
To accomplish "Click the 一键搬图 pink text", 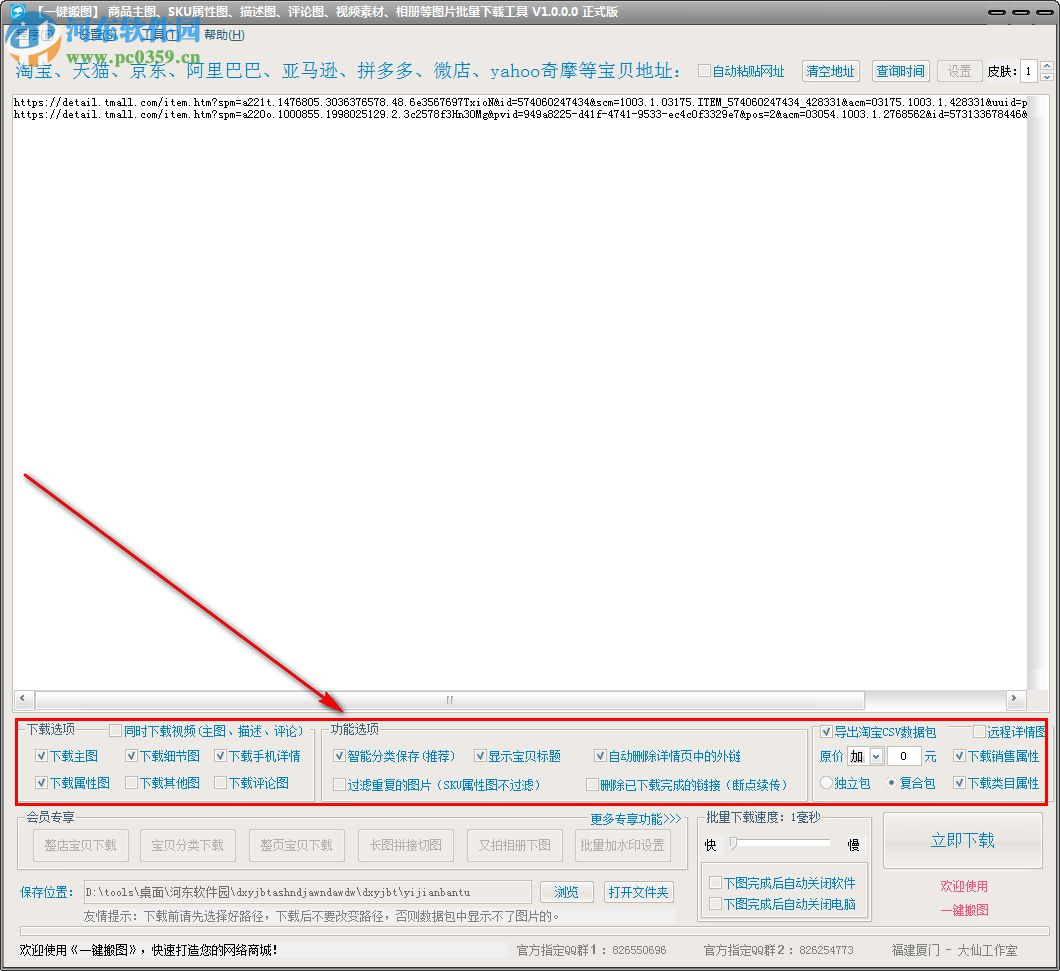I will [964, 910].
